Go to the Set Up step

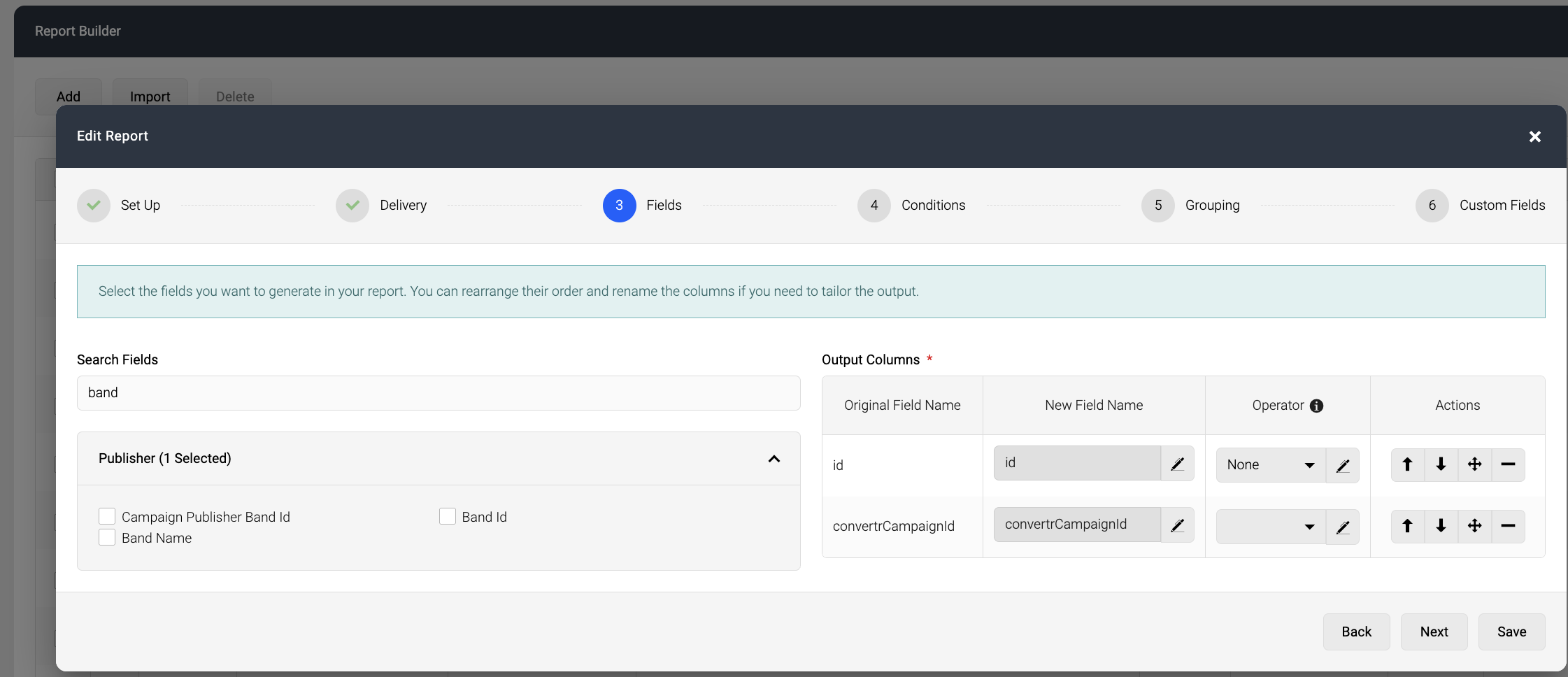click(119, 206)
